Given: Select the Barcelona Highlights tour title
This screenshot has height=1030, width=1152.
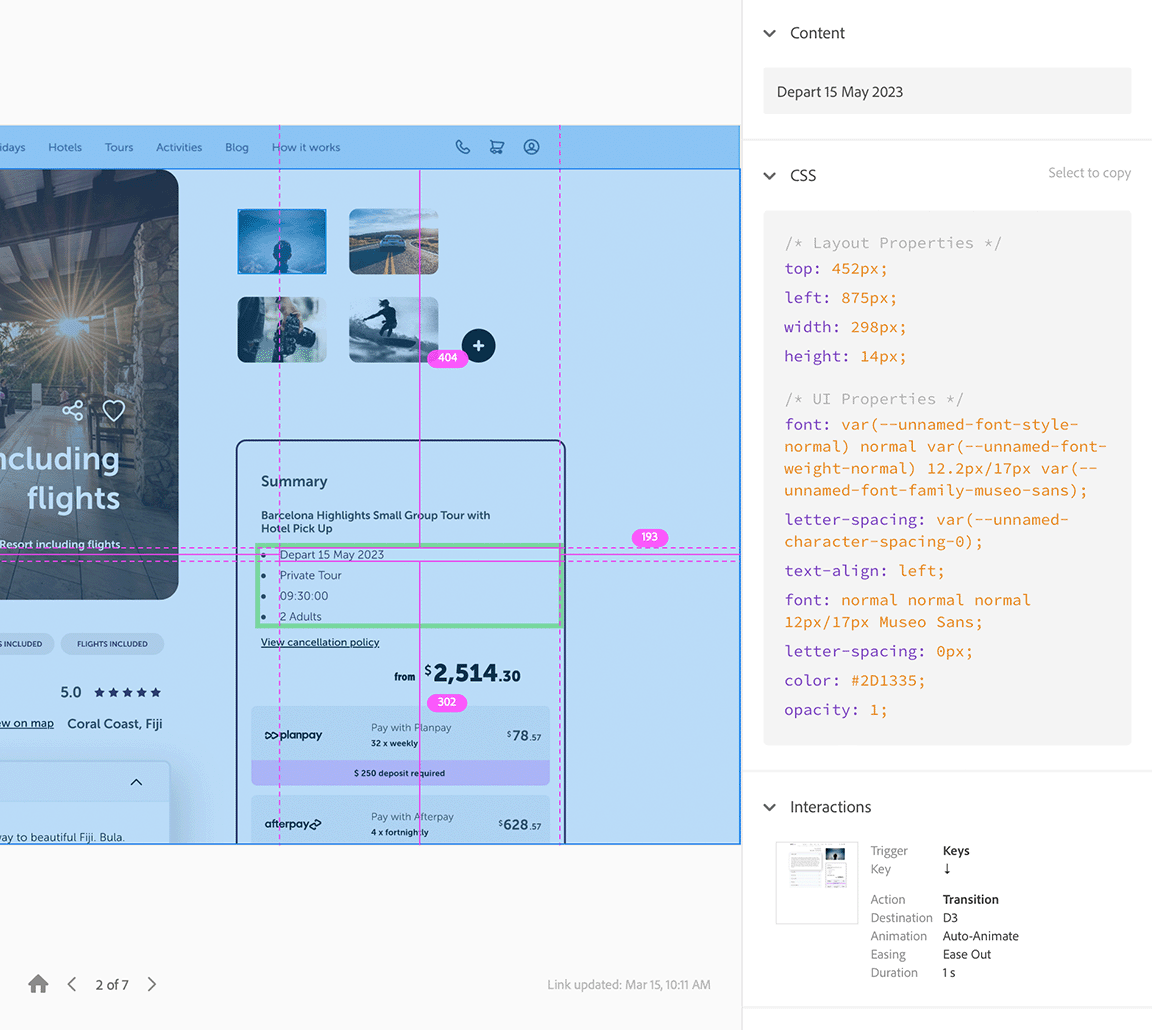Looking at the screenshot, I should (375, 522).
